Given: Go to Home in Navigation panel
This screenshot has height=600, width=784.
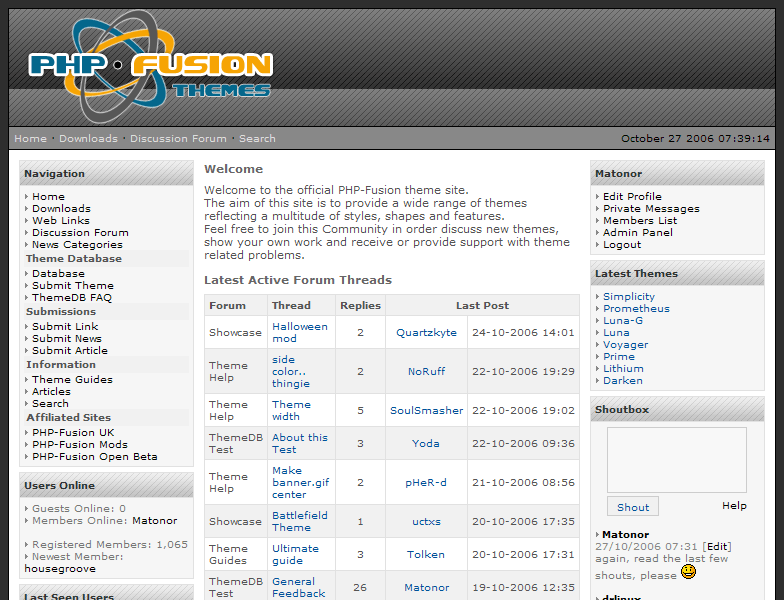Looking at the screenshot, I should click(x=48, y=196).
